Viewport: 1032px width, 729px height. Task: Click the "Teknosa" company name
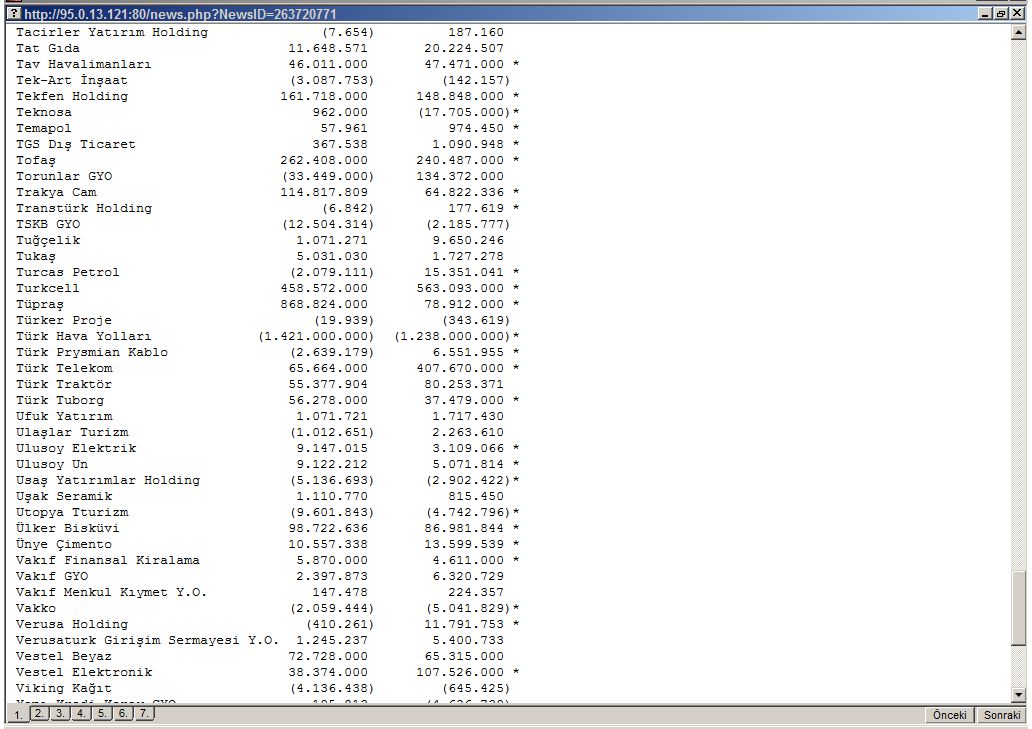point(44,112)
